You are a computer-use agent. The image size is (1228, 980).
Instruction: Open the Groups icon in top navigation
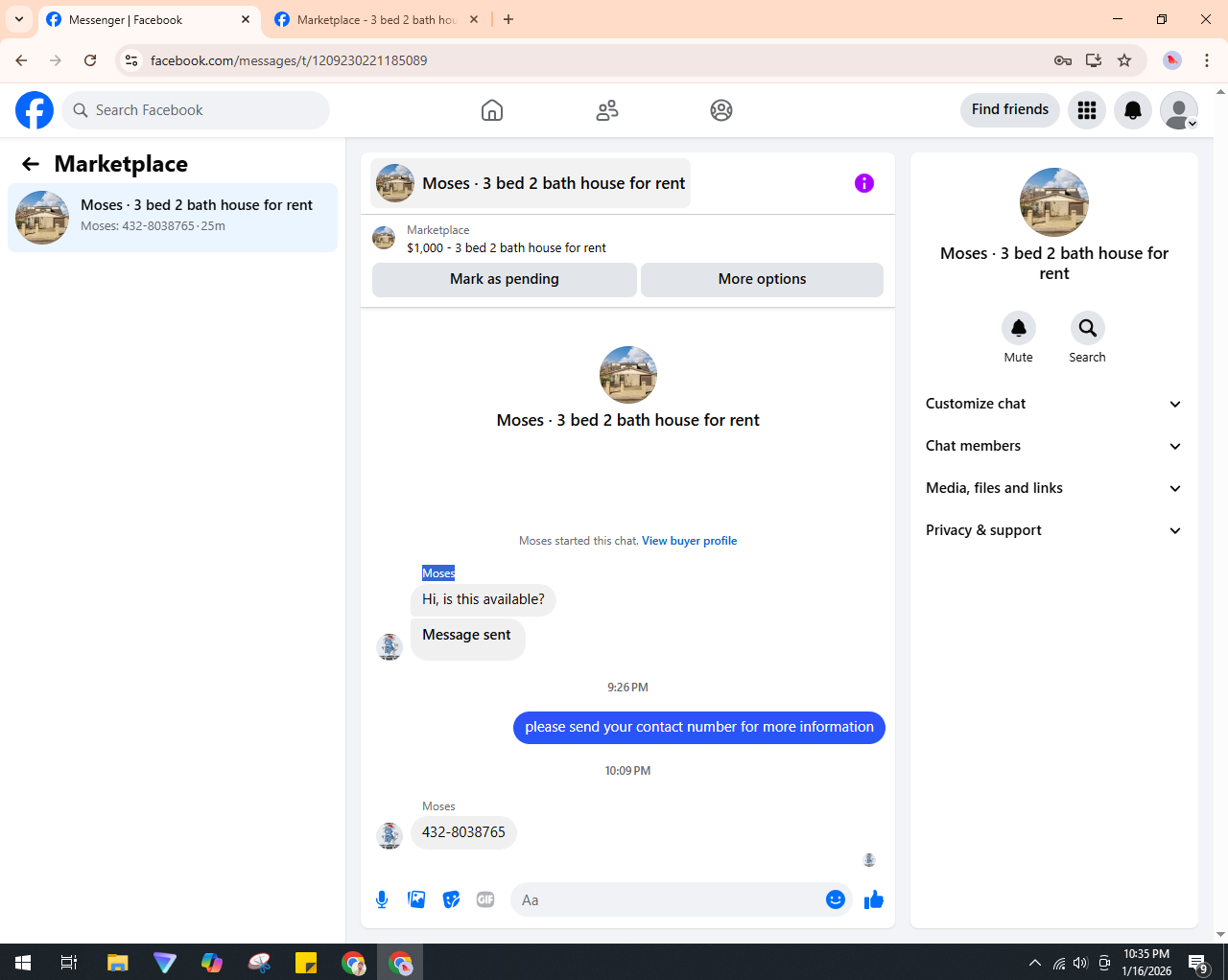tap(721, 110)
